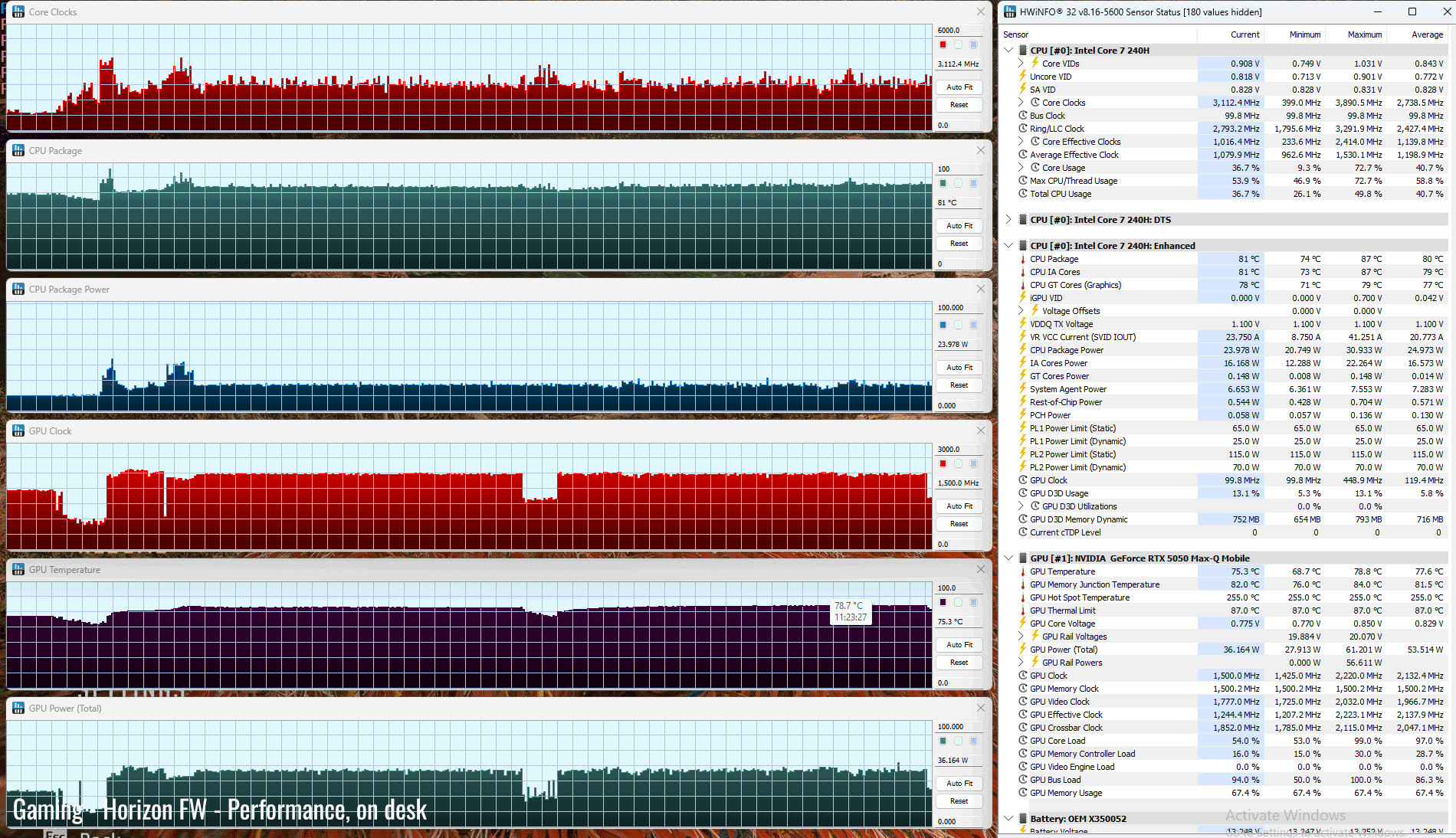Screen dimensions: 1456x838
Task: Click lightning icon beside PL1 Power Limit (Static)
Action: (x=1023, y=428)
